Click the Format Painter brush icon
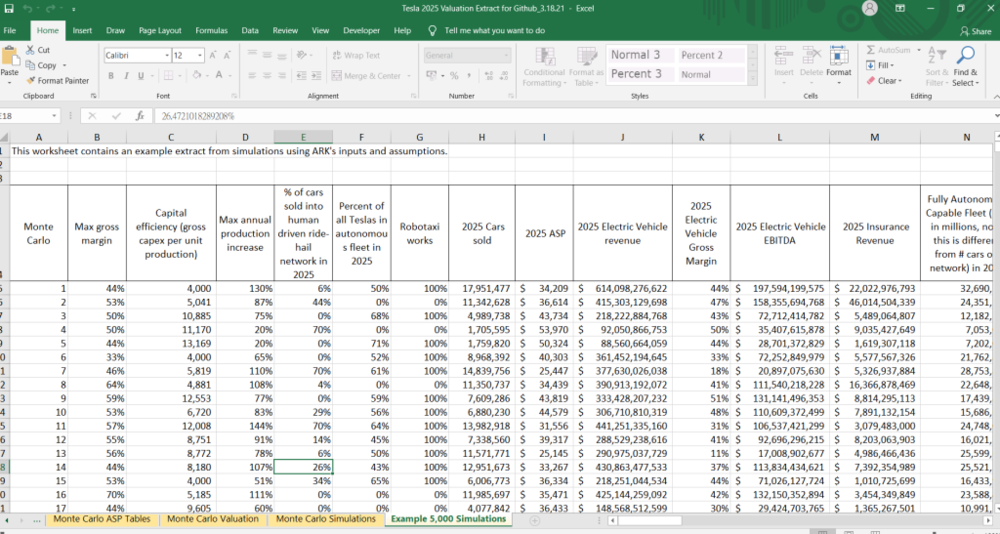1000x534 pixels. [30, 80]
